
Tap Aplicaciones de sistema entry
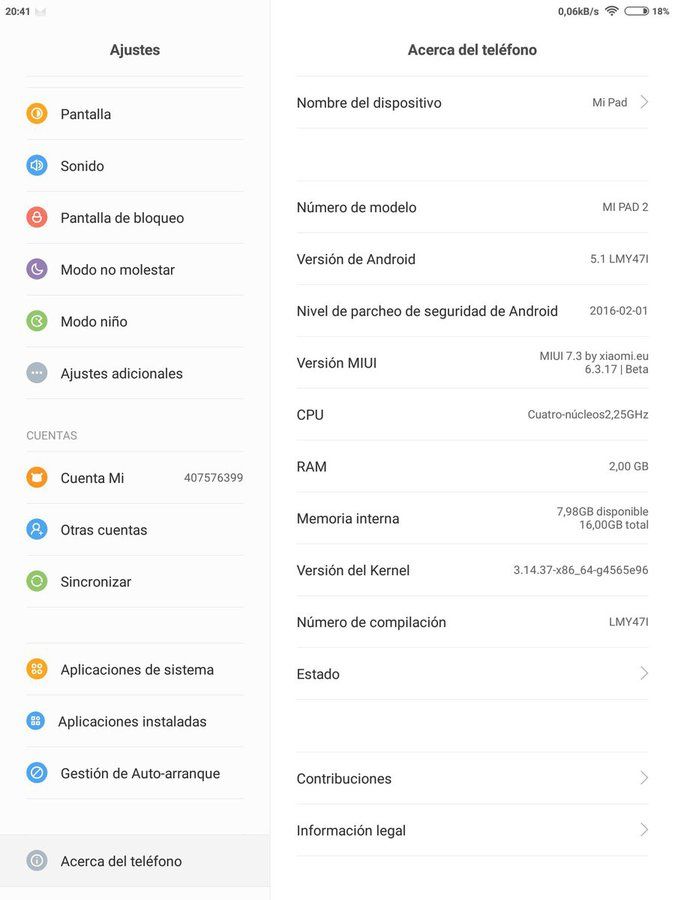point(135,669)
